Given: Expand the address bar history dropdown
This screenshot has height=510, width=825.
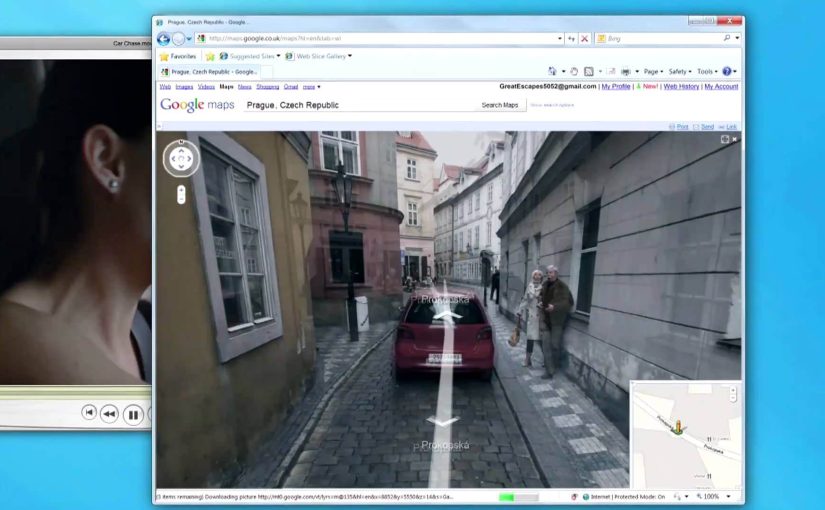Looking at the screenshot, I should click(x=560, y=38).
